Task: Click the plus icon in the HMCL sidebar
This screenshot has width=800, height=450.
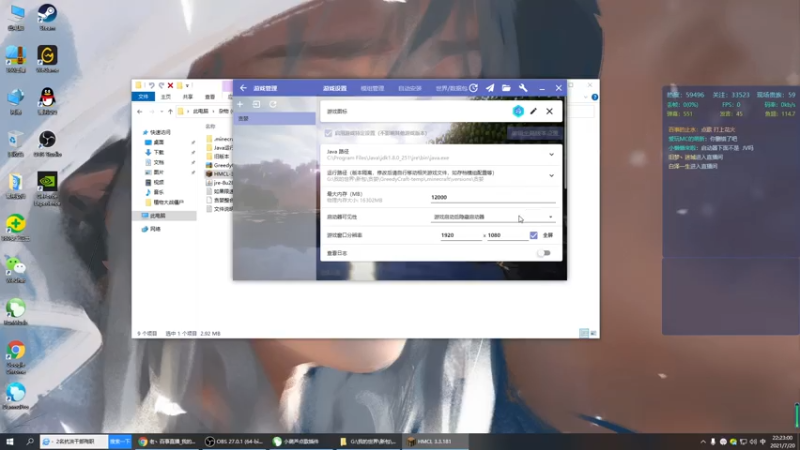Action: (x=240, y=104)
